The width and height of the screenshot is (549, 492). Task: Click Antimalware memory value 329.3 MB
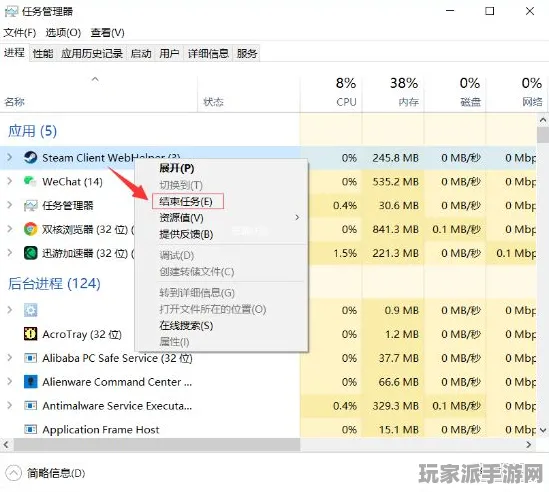point(395,406)
